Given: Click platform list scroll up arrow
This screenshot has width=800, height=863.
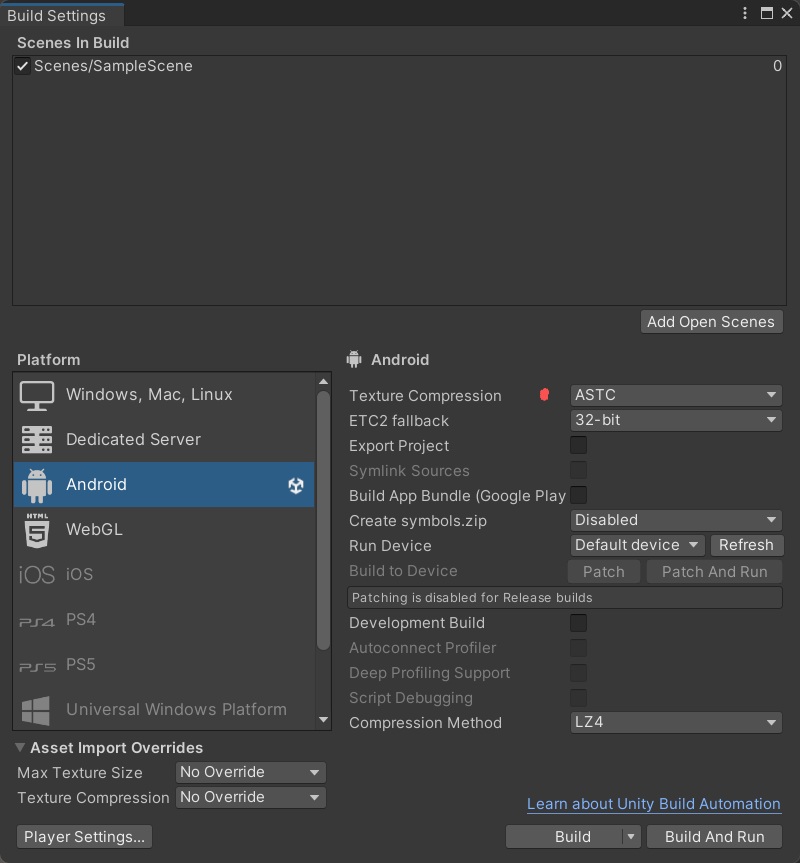Looking at the screenshot, I should coord(323,381).
